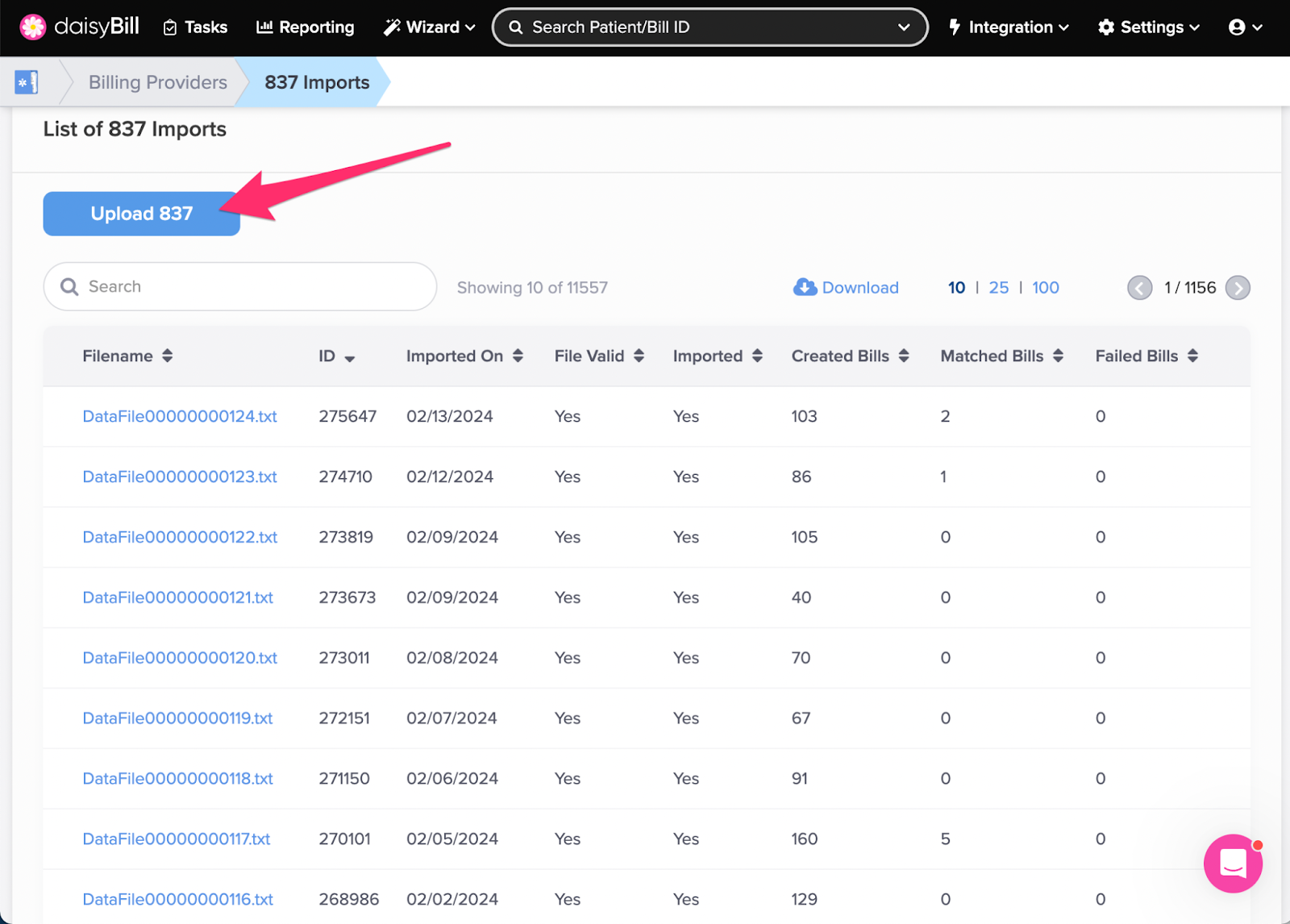
Task: Open the DataFile00000000124.txt import
Action: [x=179, y=416]
